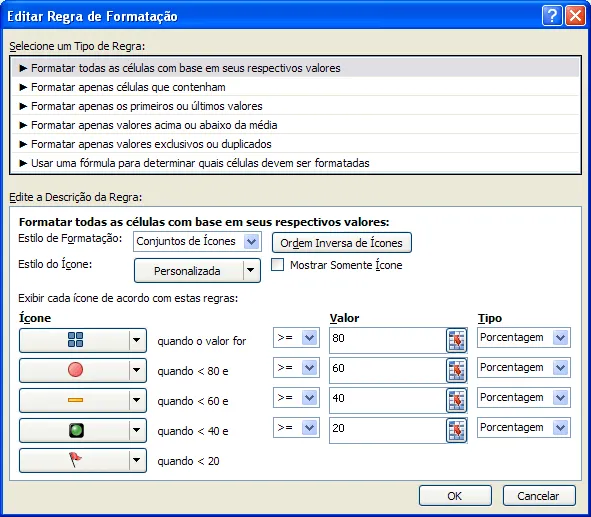591x517 pixels.
Task: Click range selector icon beside value 20
Action: point(456,430)
